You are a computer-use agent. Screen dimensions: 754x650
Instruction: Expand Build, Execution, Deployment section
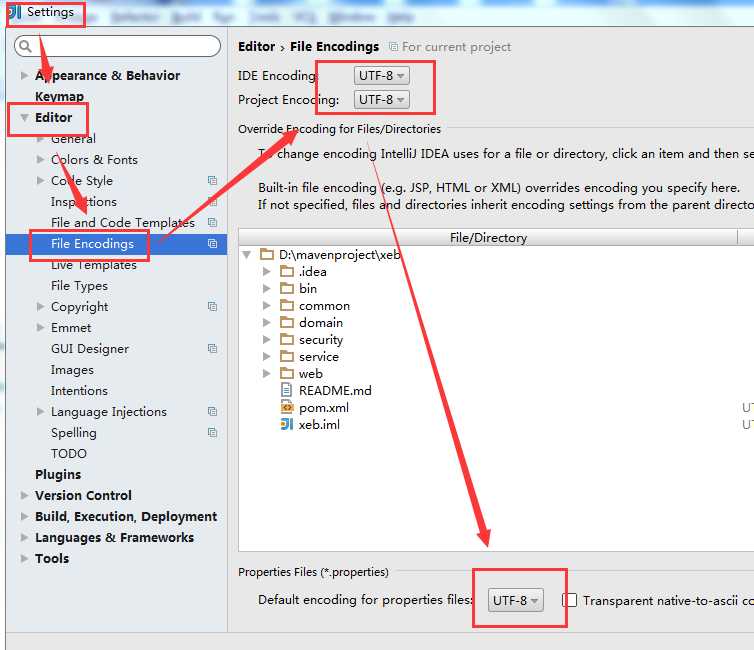click(24, 516)
